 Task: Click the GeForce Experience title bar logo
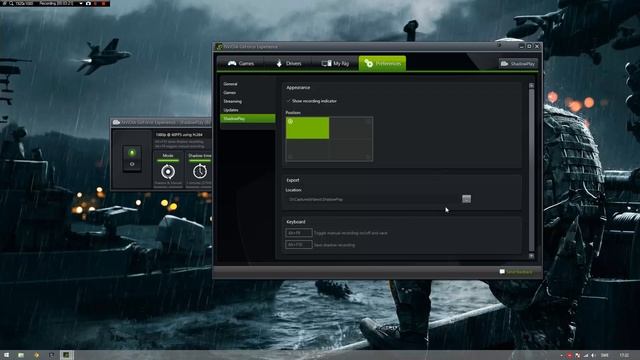point(219,47)
